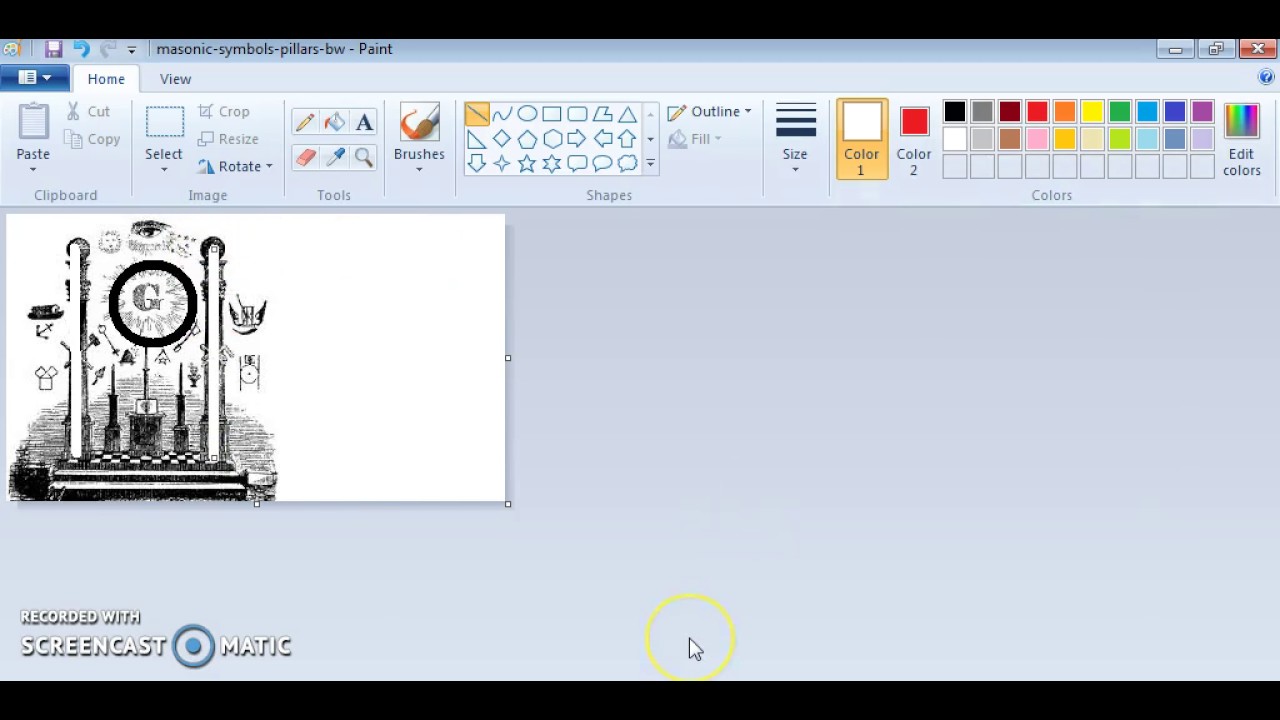The image size is (1280, 720).
Task: Select the Color picker eyedropper tool
Action: [x=335, y=157]
